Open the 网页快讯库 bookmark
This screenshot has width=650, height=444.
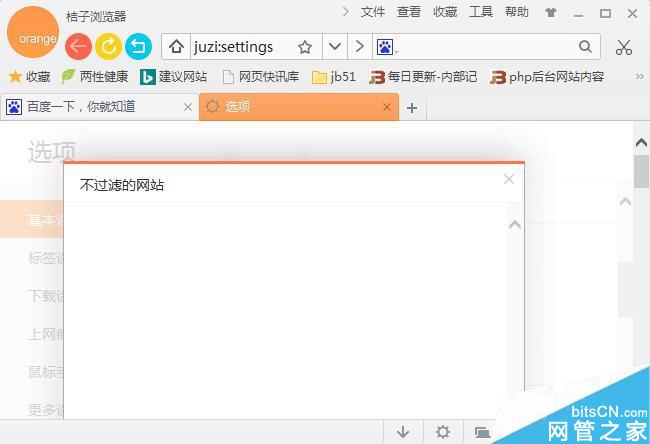(x=260, y=77)
